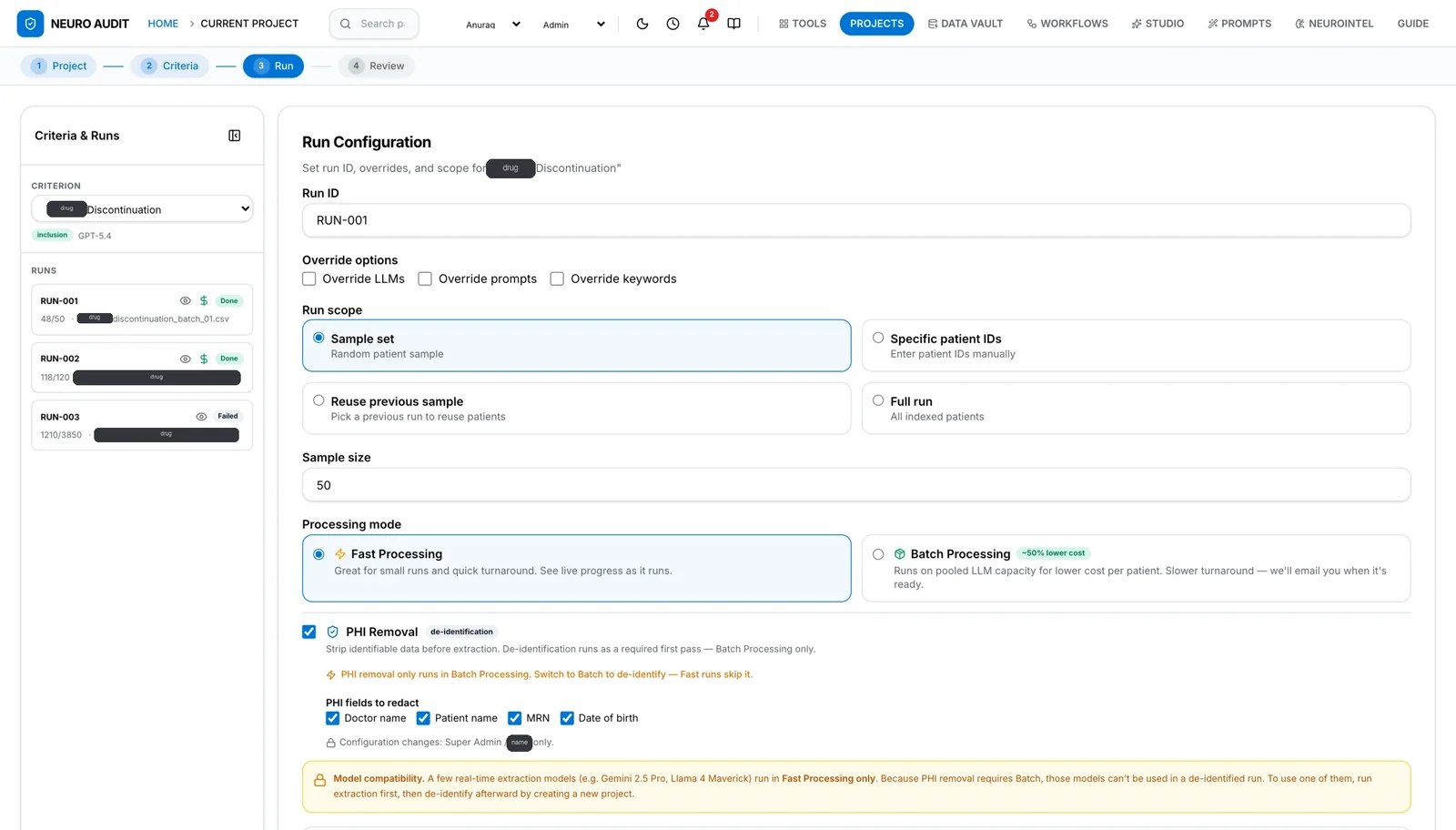Screen dimensions: 1456x830
Task: Uncheck Patient name redaction field
Action: point(423,718)
